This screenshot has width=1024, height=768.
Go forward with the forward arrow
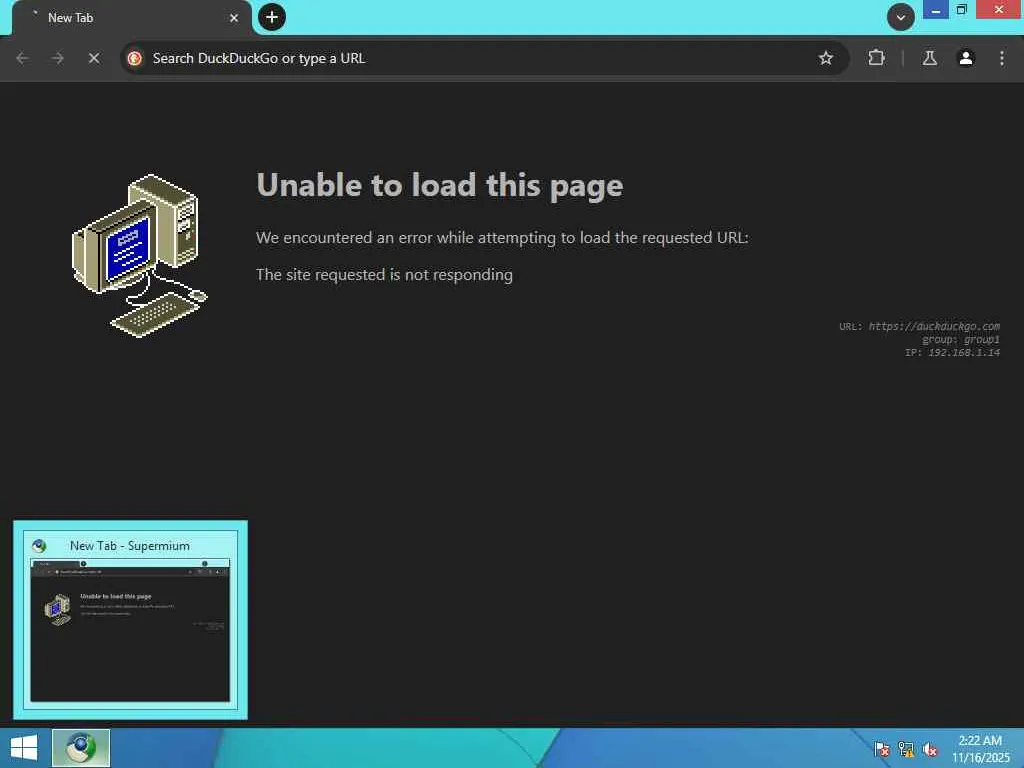[58, 58]
